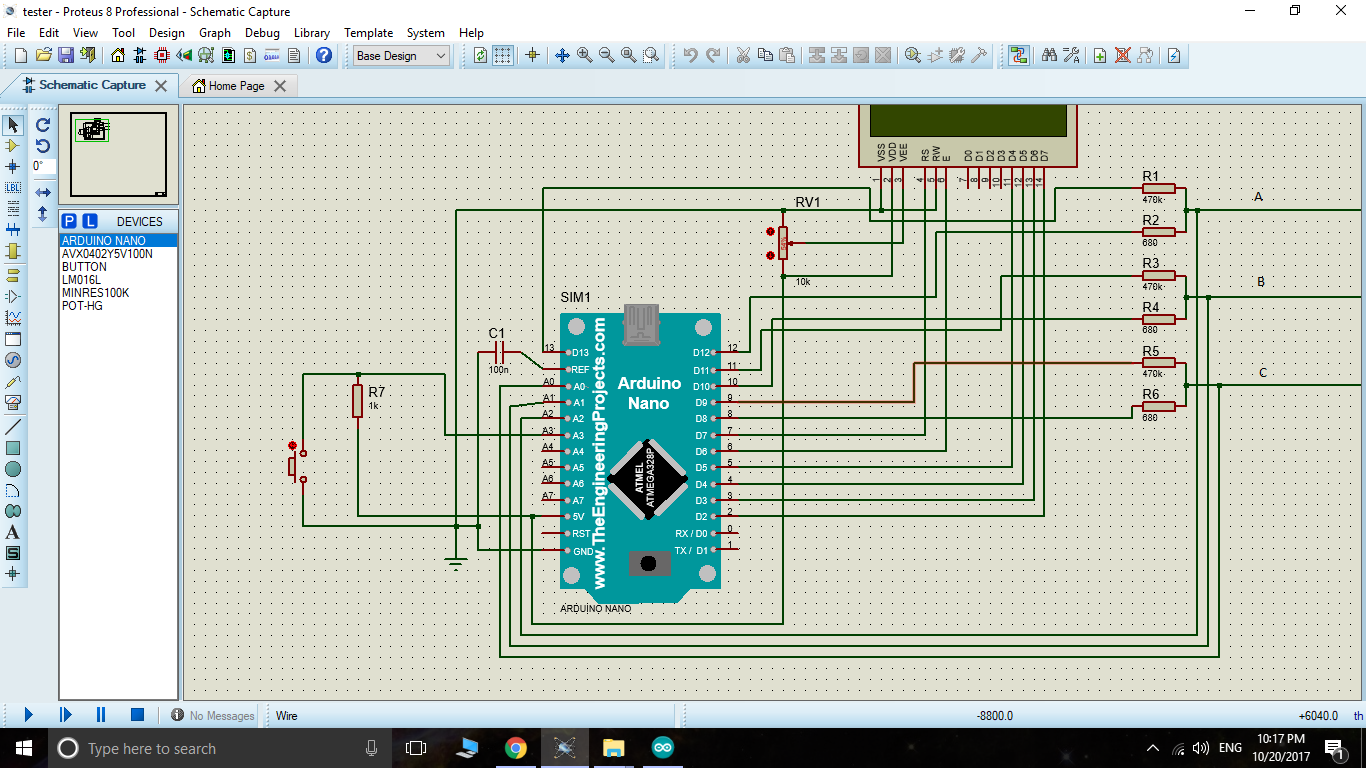Screen dimensions: 1366x768
Task: Select the Buses Mode tool
Action: click(12, 230)
